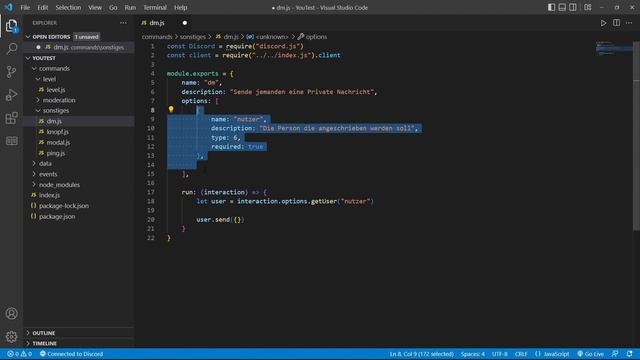Open the Remote Explorer activity icon
The height and width of the screenshot is (360, 640).
pos(11,141)
